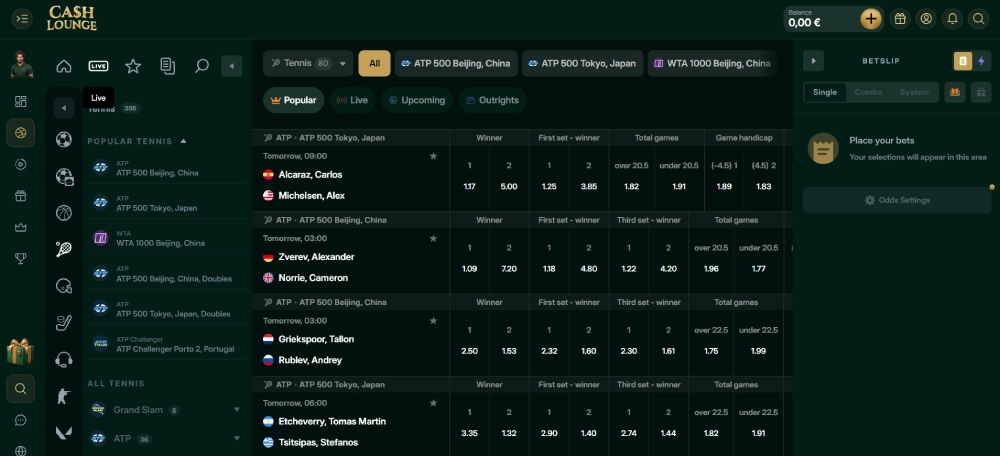
Task: Switch betslip to Single mode
Action: (x=825, y=92)
